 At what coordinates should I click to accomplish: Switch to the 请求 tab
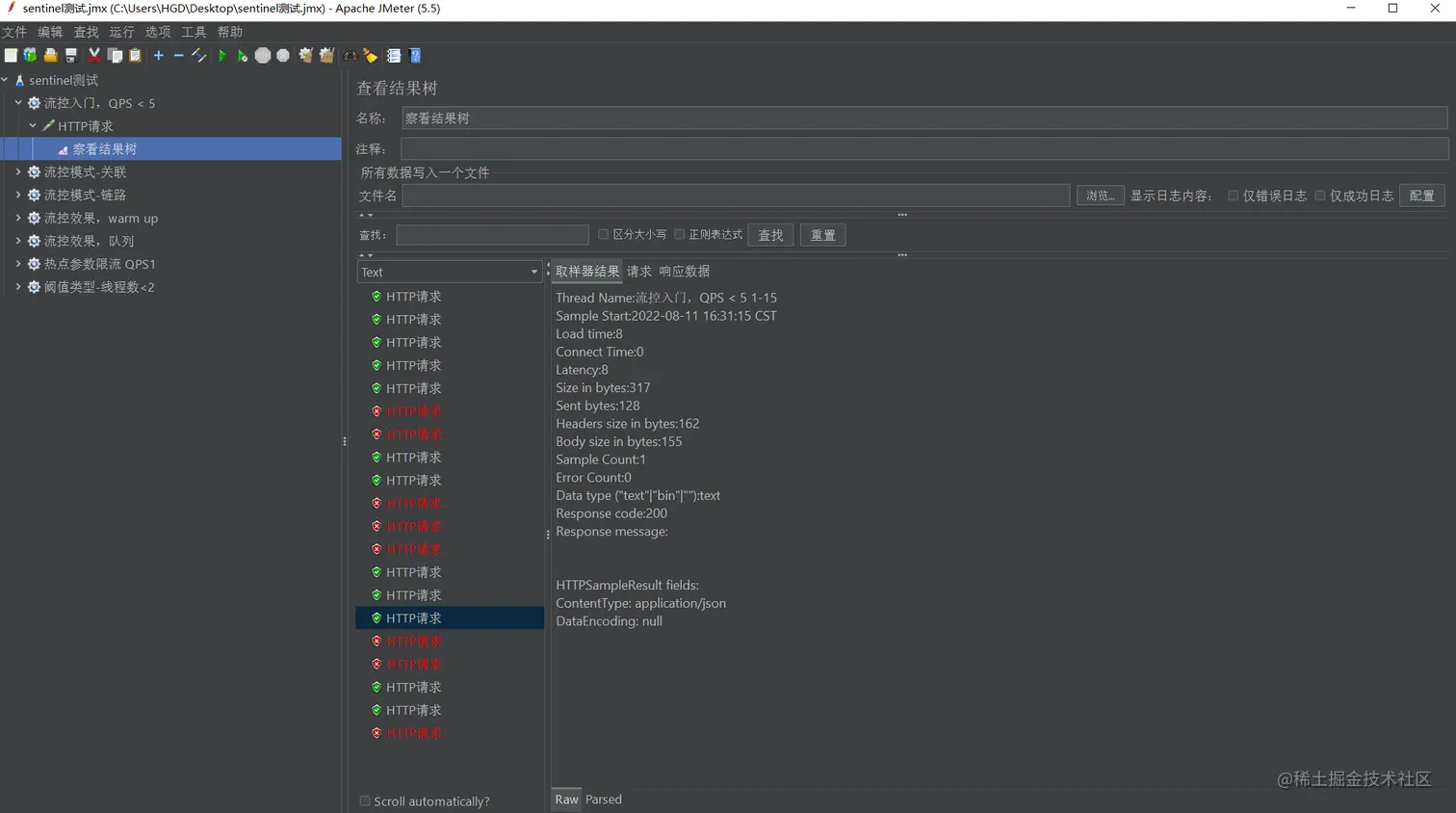coord(639,272)
